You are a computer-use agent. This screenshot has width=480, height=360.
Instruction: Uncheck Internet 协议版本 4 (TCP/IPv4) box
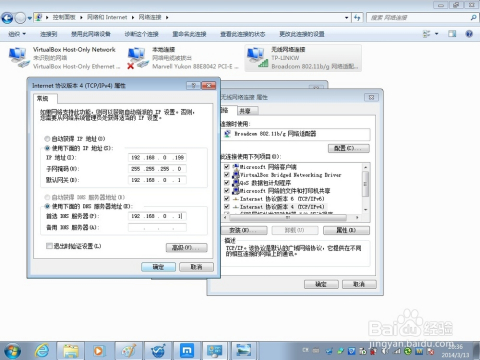pos(227,207)
